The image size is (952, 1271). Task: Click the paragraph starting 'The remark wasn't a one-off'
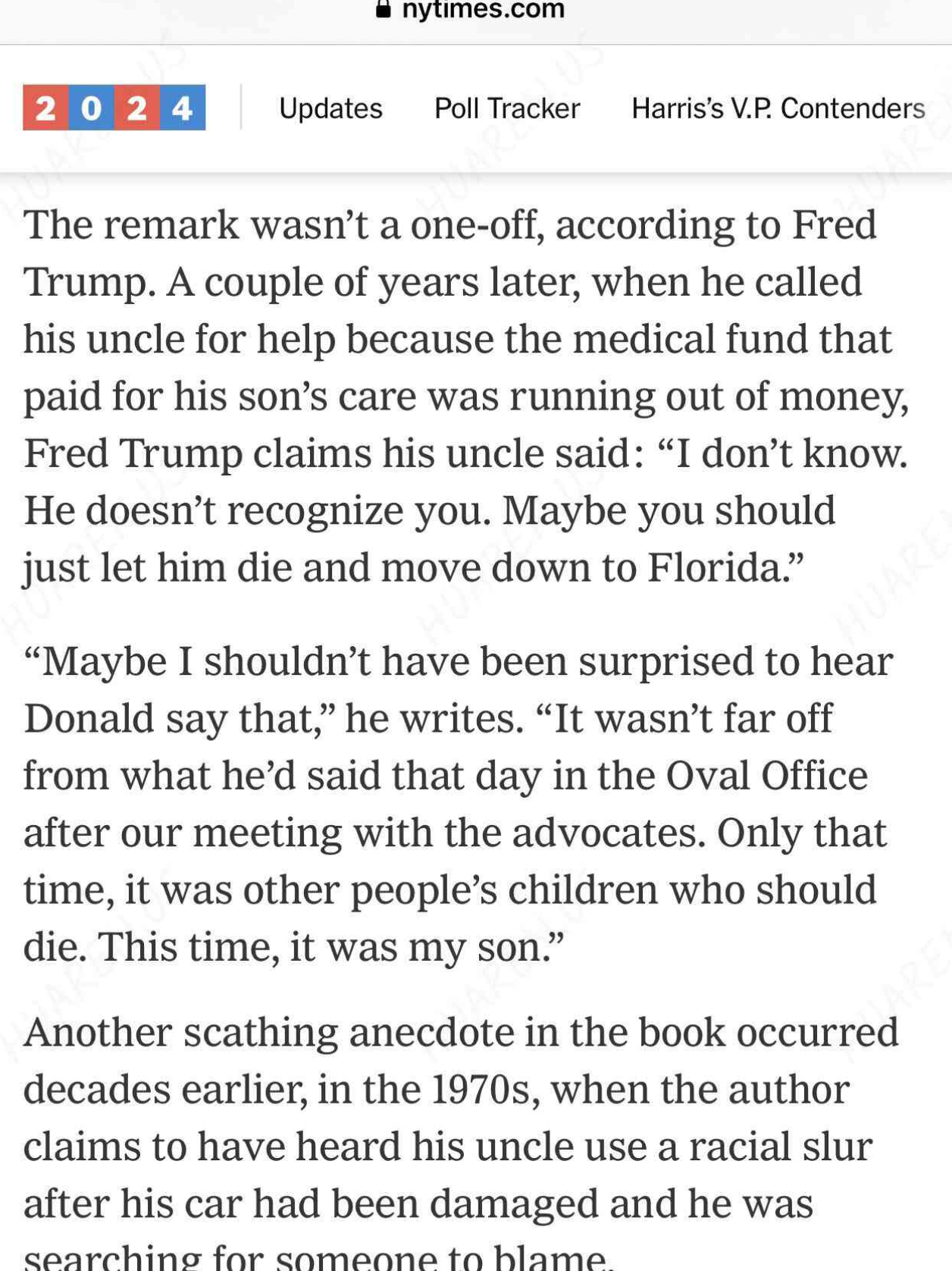click(x=465, y=397)
